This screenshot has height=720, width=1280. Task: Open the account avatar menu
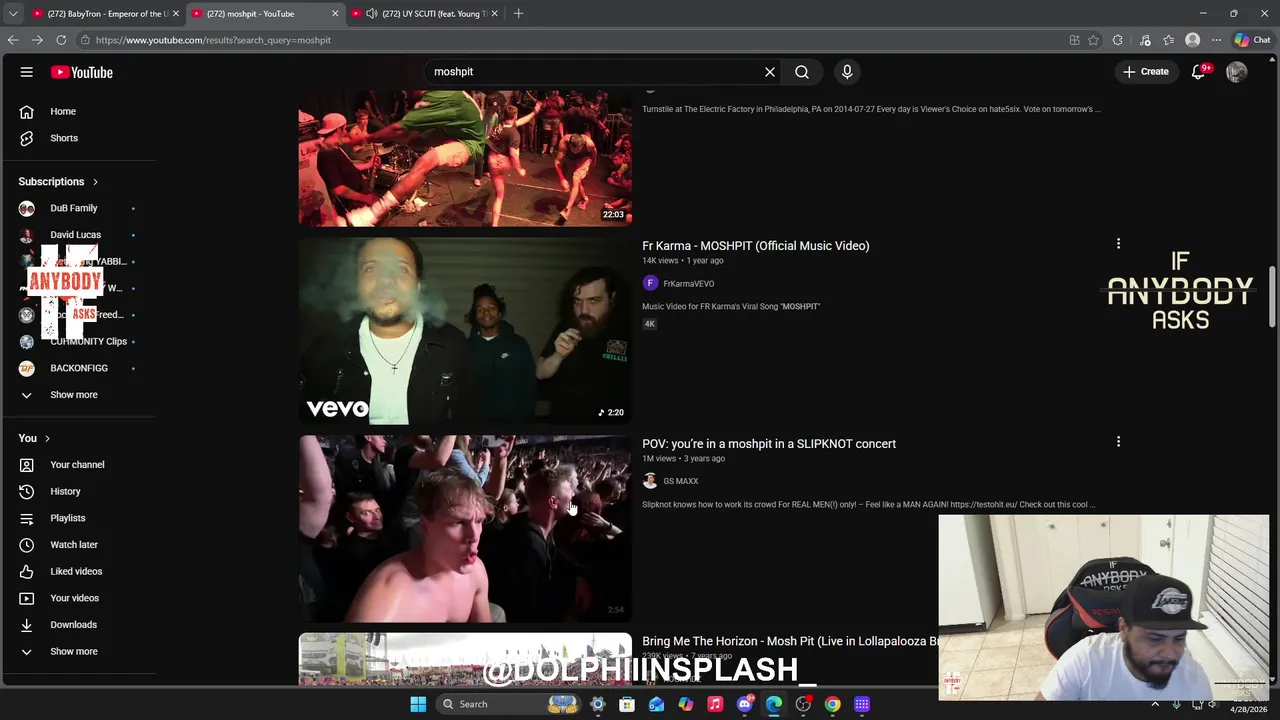click(1237, 72)
